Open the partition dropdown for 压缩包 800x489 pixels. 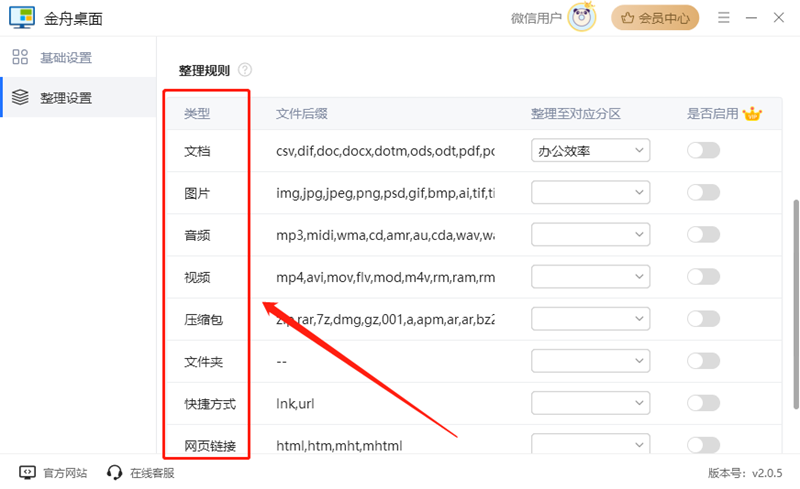[x=590, y=319]
